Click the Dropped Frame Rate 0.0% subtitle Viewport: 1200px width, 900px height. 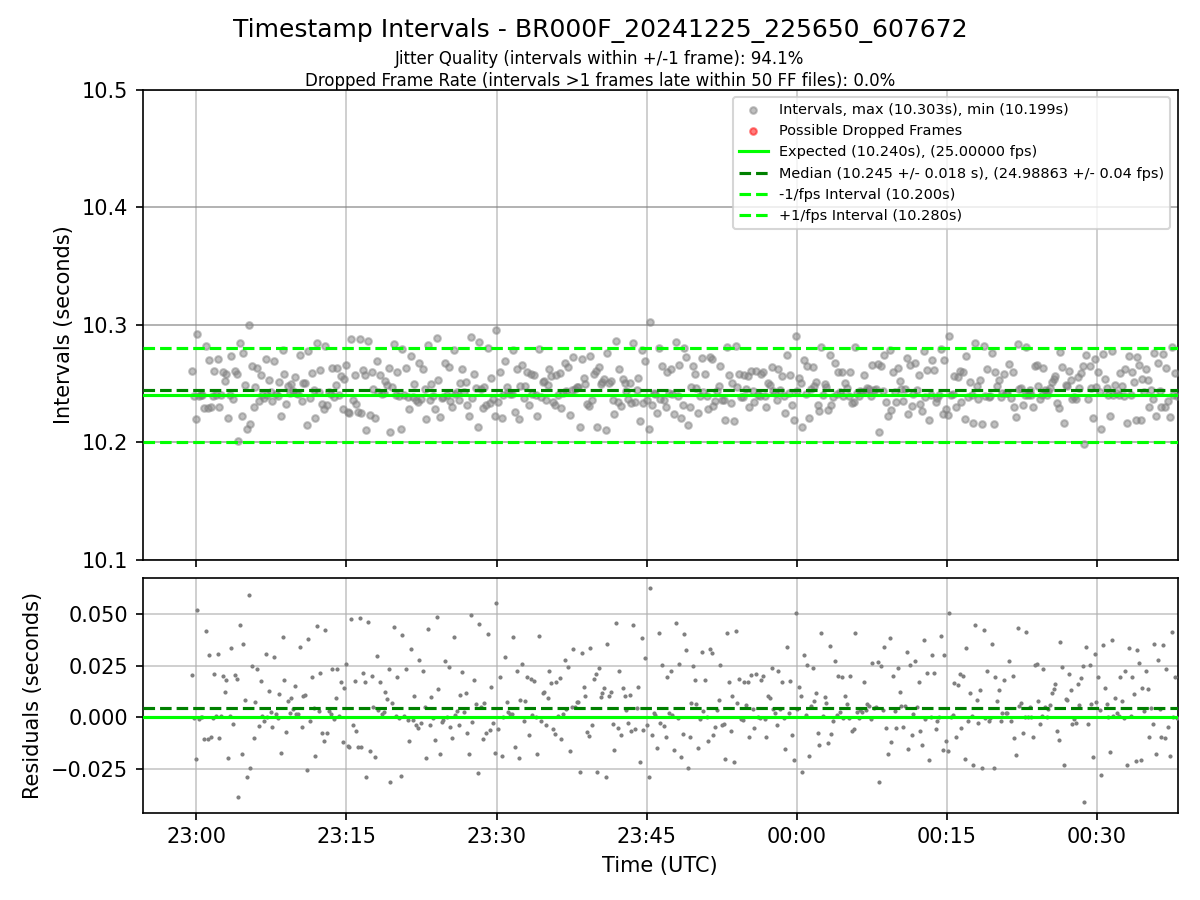tap(599, 80)
